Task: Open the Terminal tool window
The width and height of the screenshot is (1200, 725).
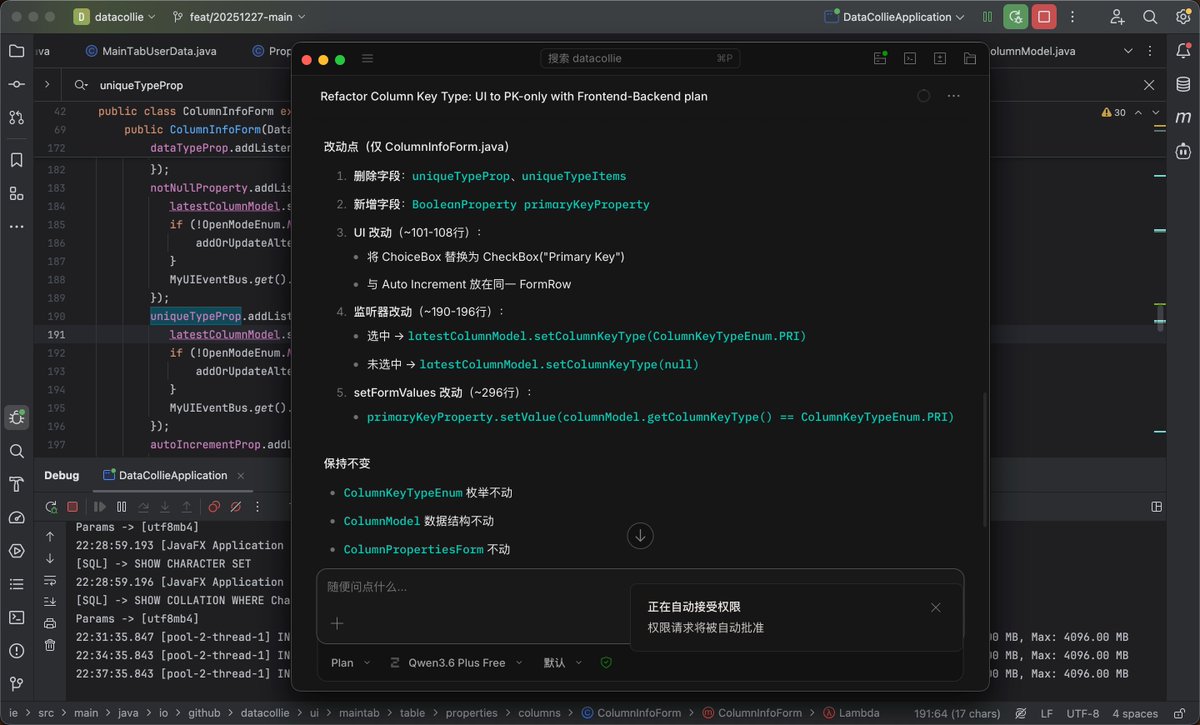Action: click(16, 617)
